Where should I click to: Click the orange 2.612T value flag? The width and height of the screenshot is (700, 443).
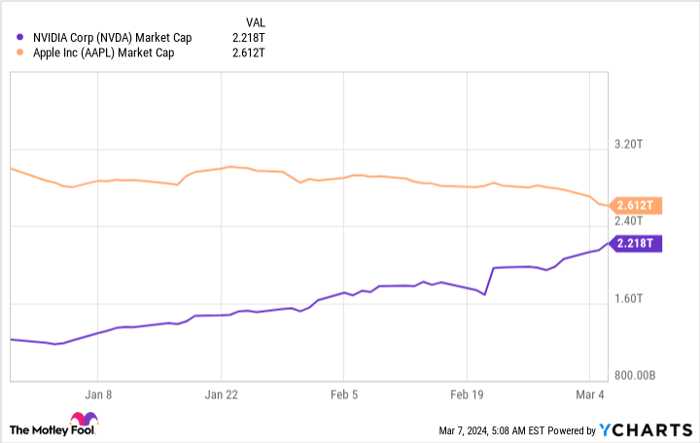[x=634, y=206]
